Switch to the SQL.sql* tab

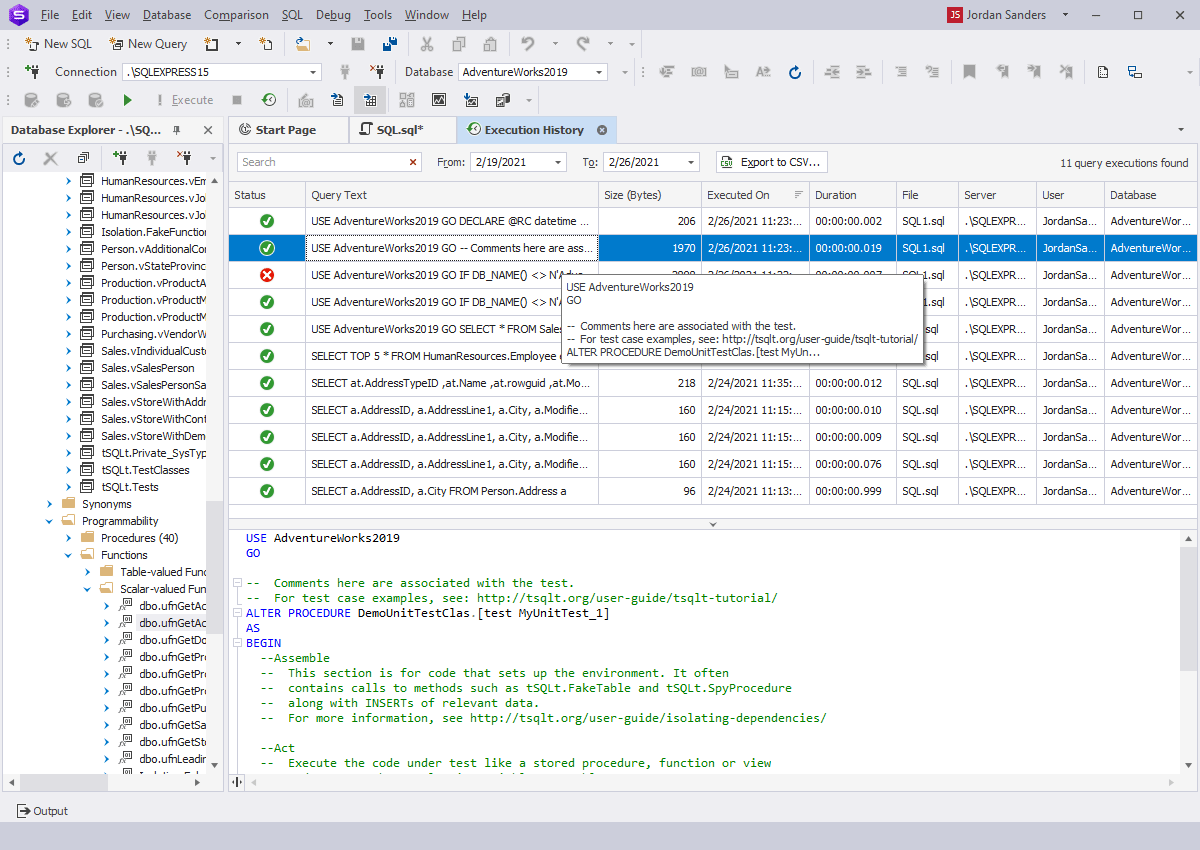[x=400, y=130]
